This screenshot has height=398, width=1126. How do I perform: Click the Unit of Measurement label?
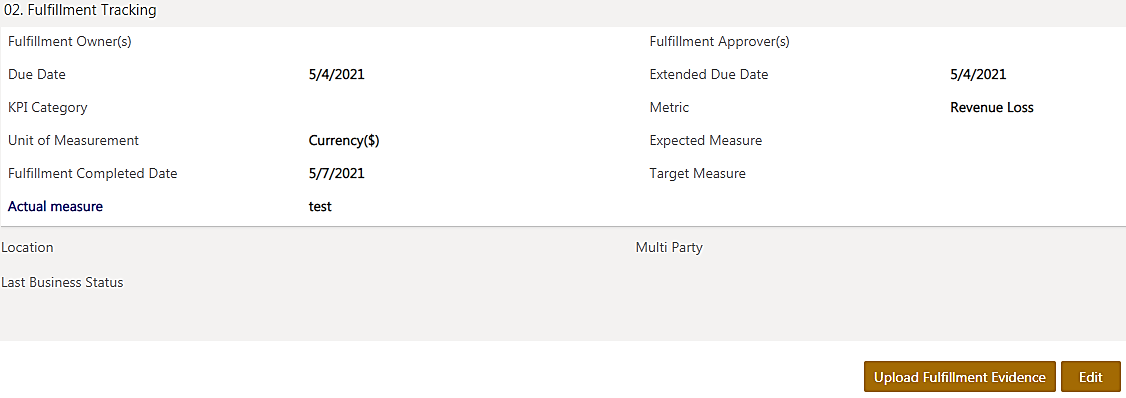coord(73,141)
